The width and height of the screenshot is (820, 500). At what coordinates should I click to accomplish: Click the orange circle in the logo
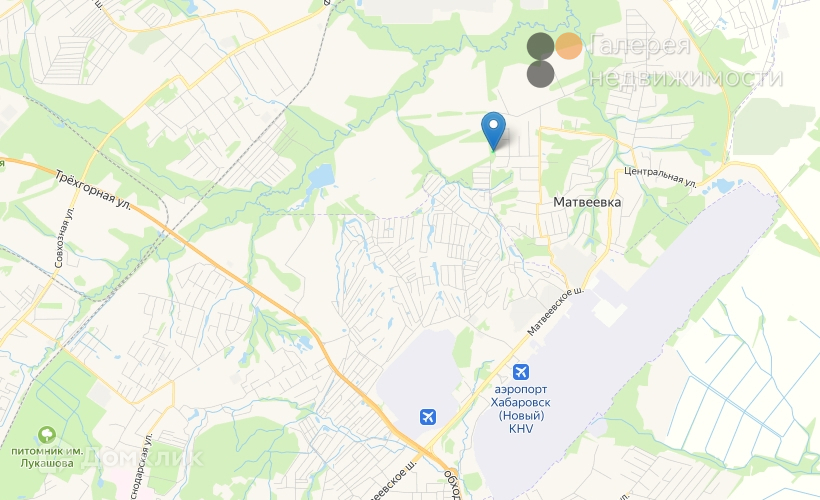pos(568,46)
